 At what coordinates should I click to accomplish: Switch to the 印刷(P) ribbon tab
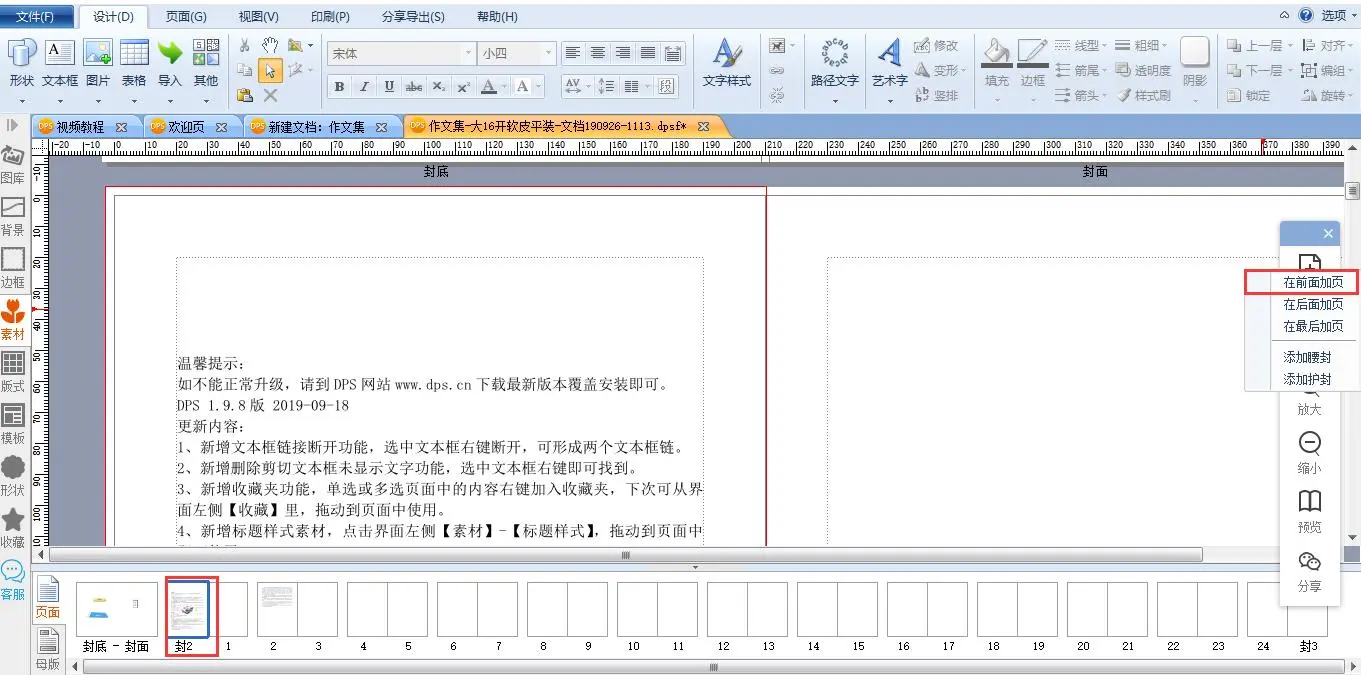(330, 16)
